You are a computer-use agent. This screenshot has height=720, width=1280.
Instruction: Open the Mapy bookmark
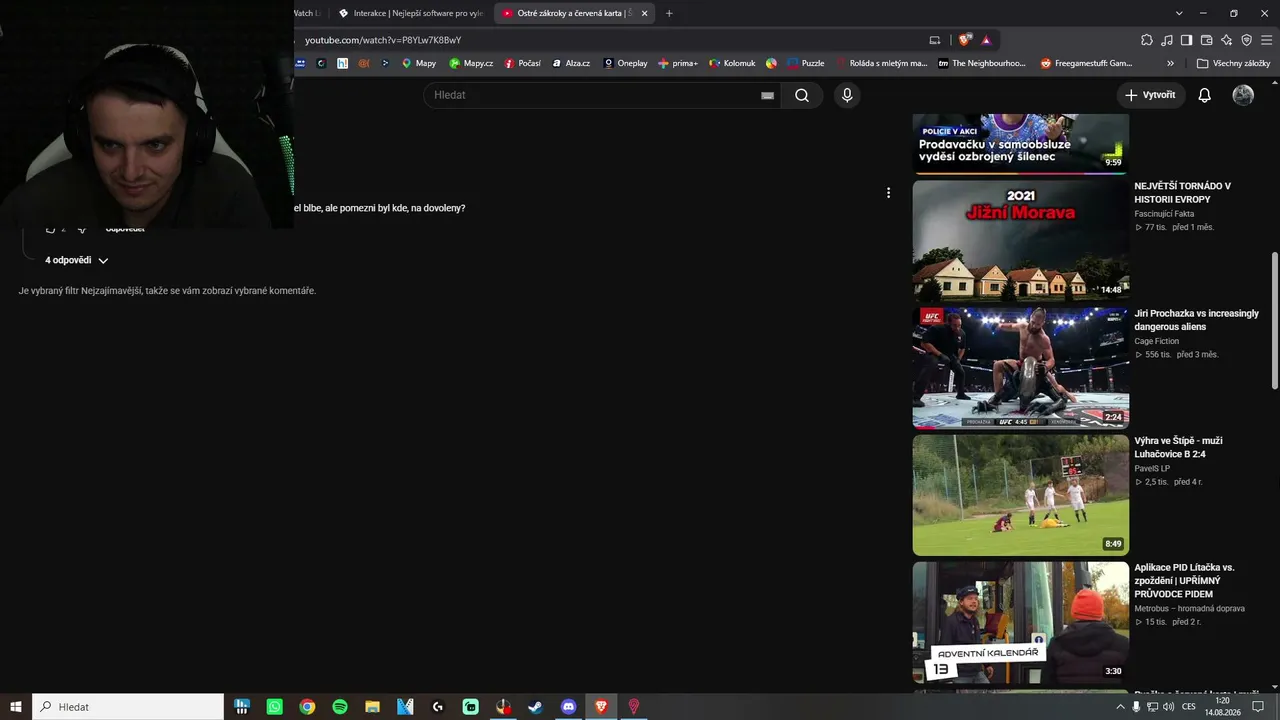(x=418, y=63)
